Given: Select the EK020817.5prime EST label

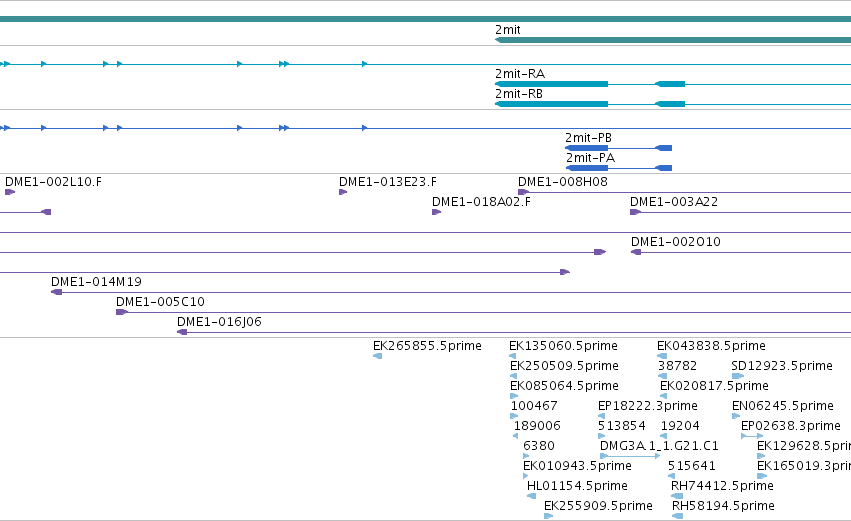Looking at the screenshot, I should tap(714, 386).
